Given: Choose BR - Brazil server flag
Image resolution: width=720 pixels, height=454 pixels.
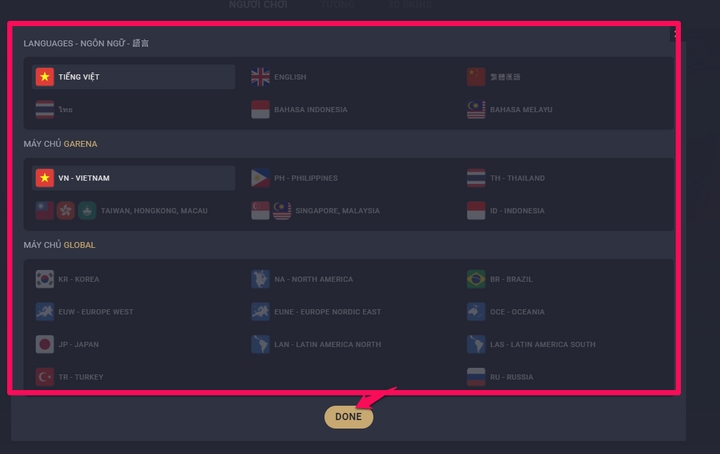Looking at the screenshot, I should (476, 279).
